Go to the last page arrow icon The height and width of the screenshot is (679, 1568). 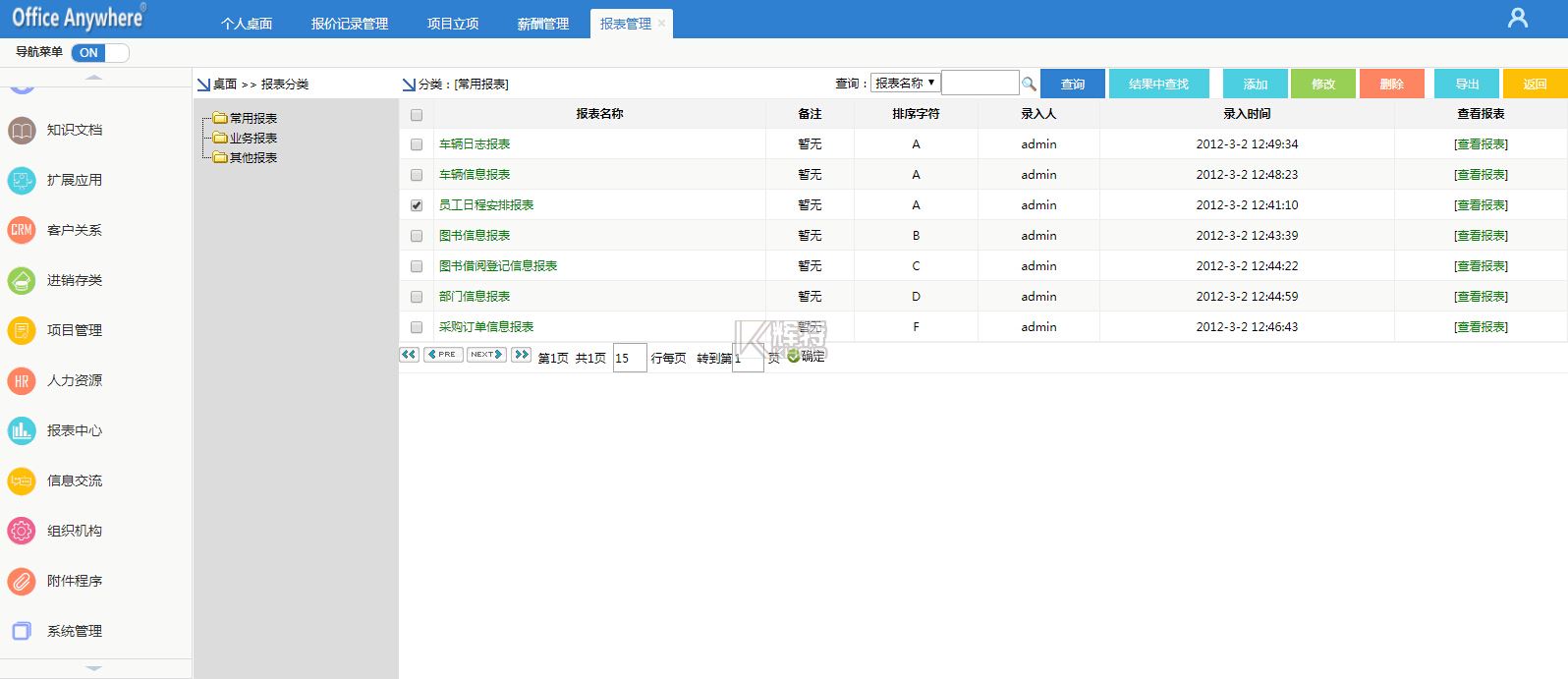point(522,355)
